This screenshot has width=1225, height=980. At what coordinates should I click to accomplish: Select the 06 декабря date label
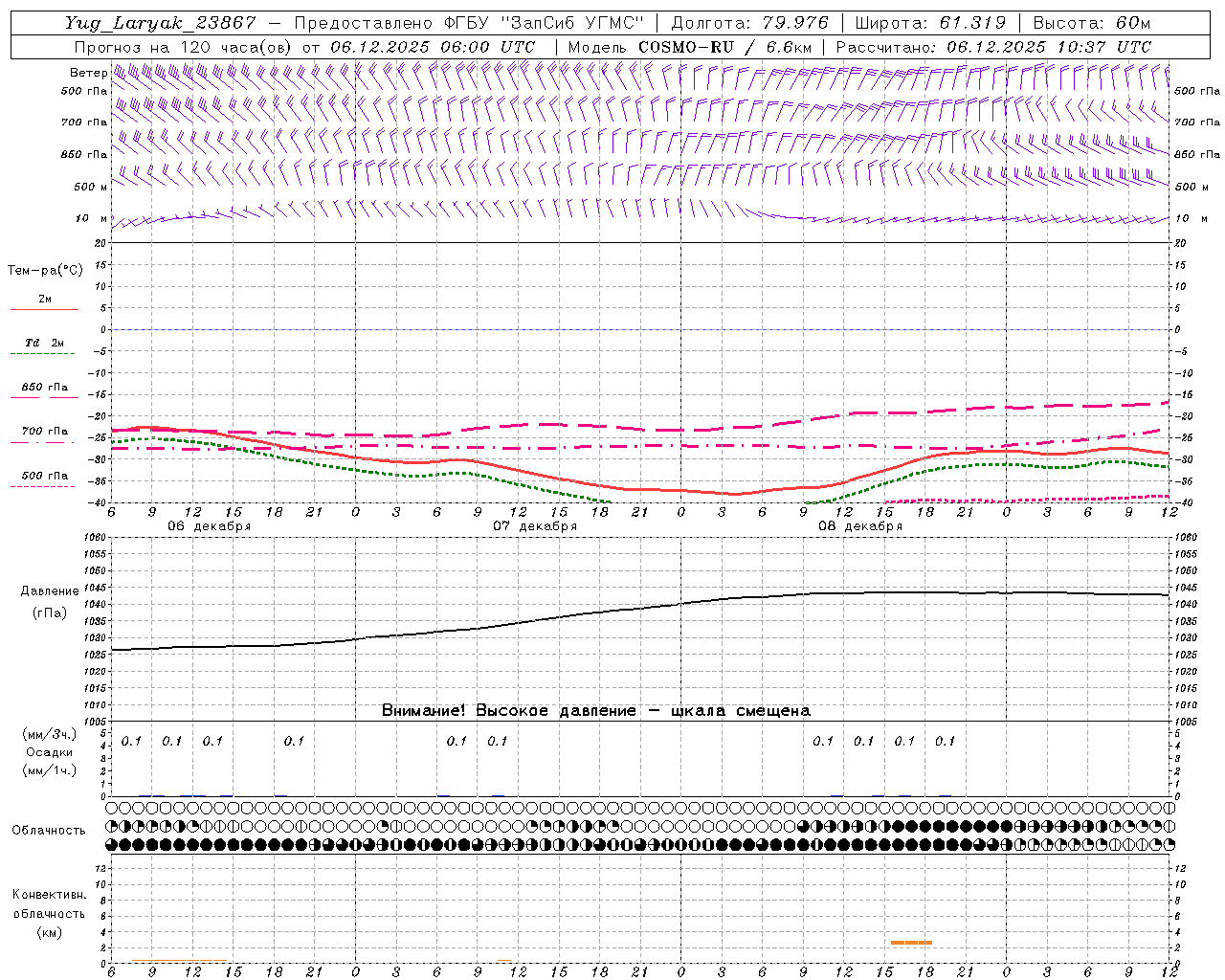(x=210, y=526)
